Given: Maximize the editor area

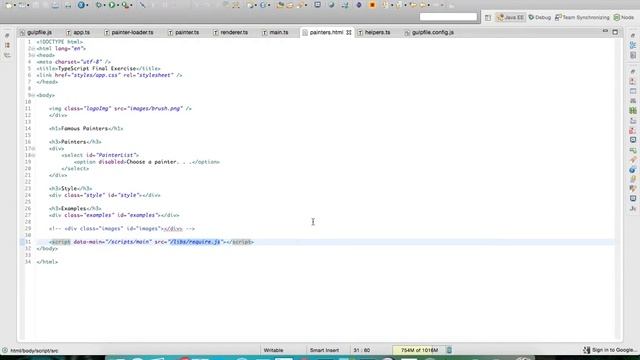Looking at the screenshot, I should pos(615,32).
